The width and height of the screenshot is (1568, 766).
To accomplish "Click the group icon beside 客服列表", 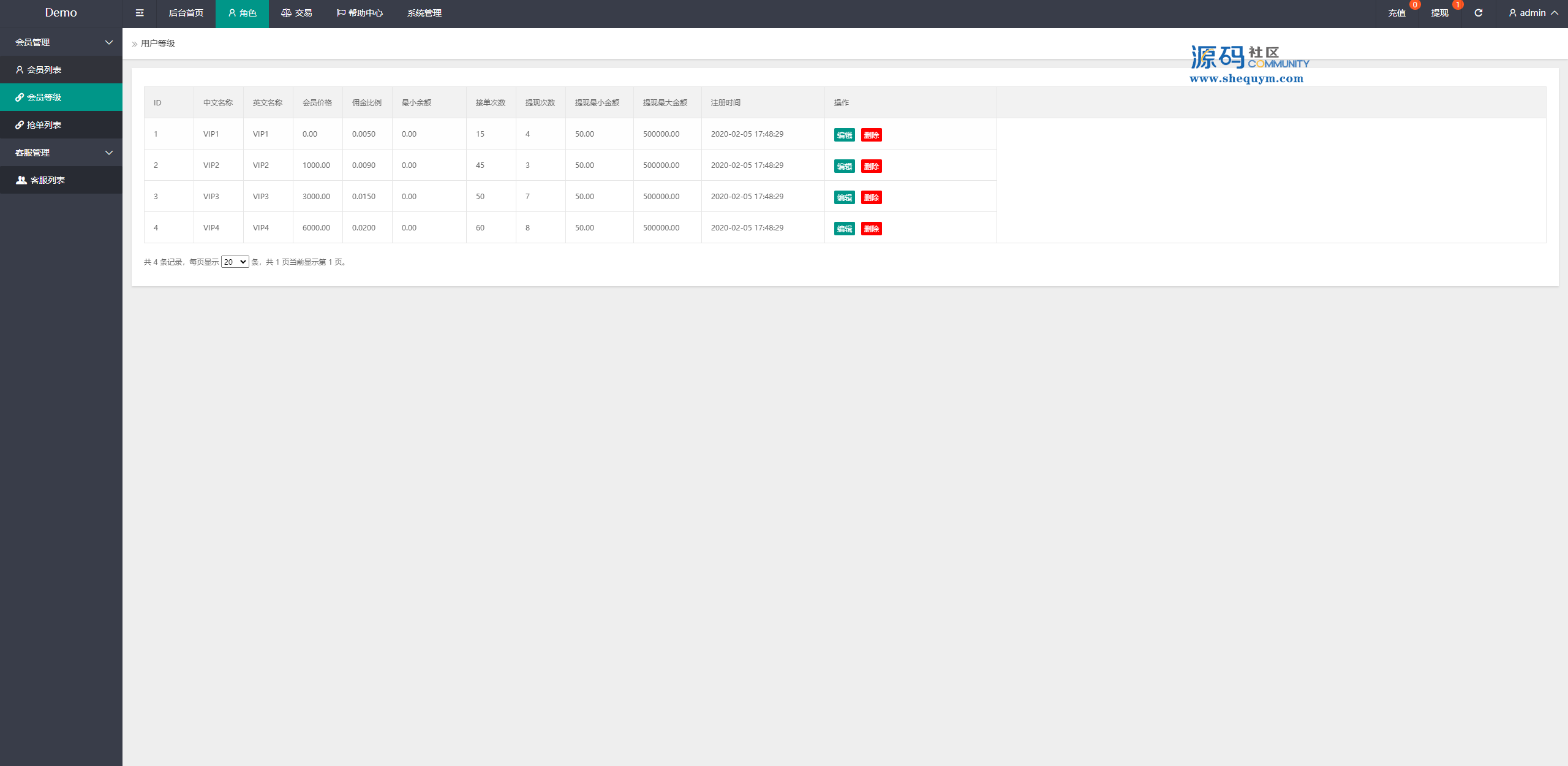I will coord(21,180).
